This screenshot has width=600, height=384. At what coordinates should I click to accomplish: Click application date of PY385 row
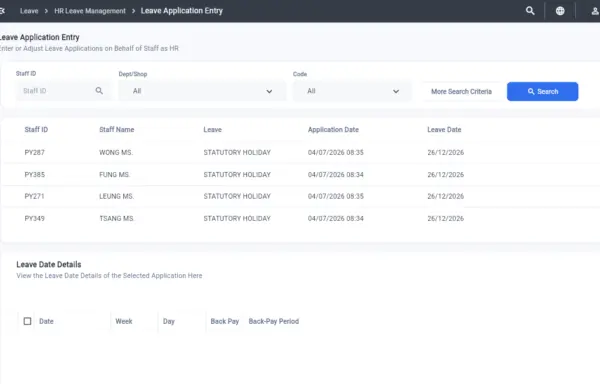(x=336, y=174)
